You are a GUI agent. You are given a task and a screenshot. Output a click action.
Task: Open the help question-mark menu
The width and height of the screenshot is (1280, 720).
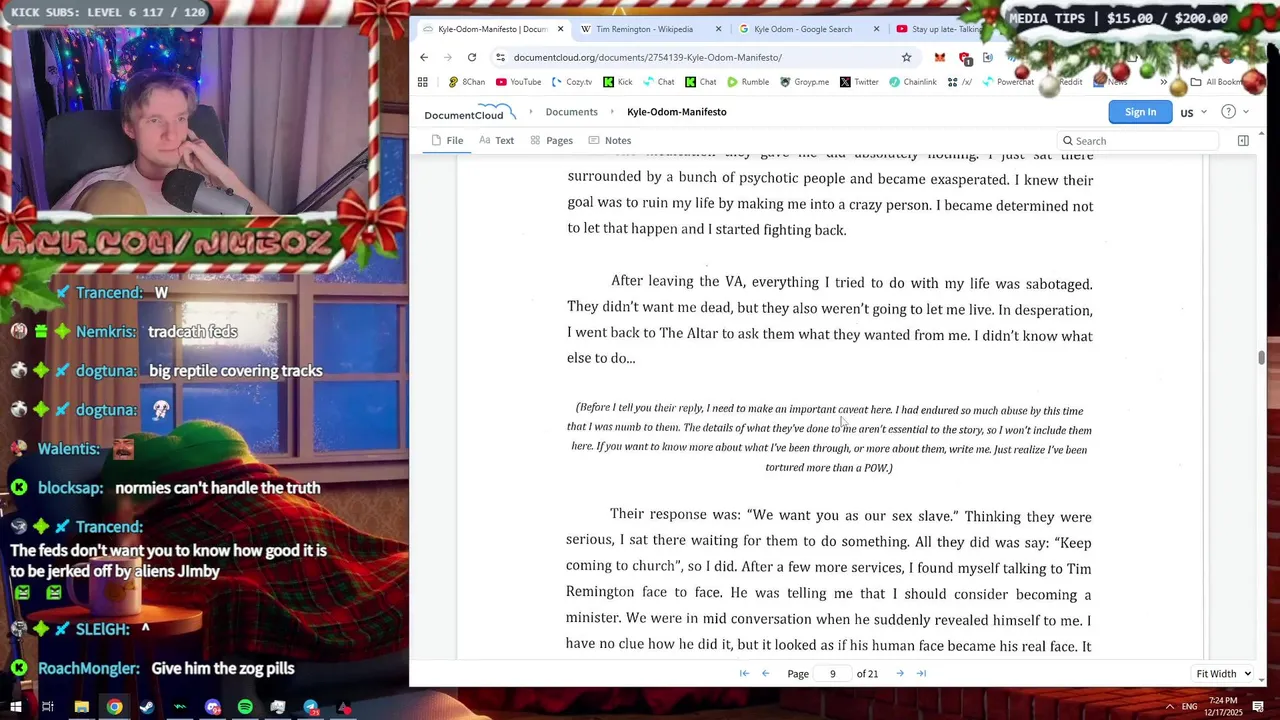pos(1234,112)
